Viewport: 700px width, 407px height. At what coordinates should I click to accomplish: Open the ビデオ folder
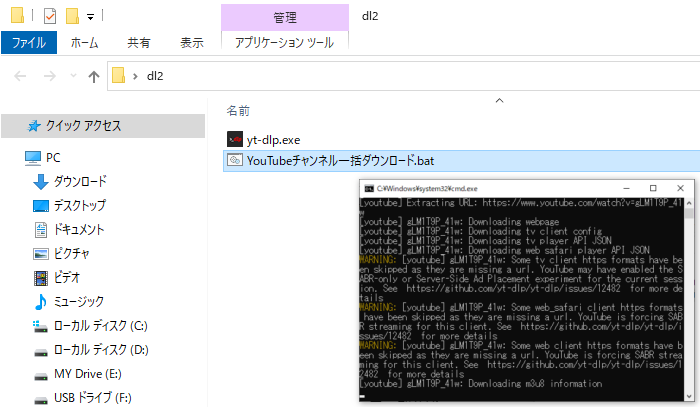click(x=67, y=278)
